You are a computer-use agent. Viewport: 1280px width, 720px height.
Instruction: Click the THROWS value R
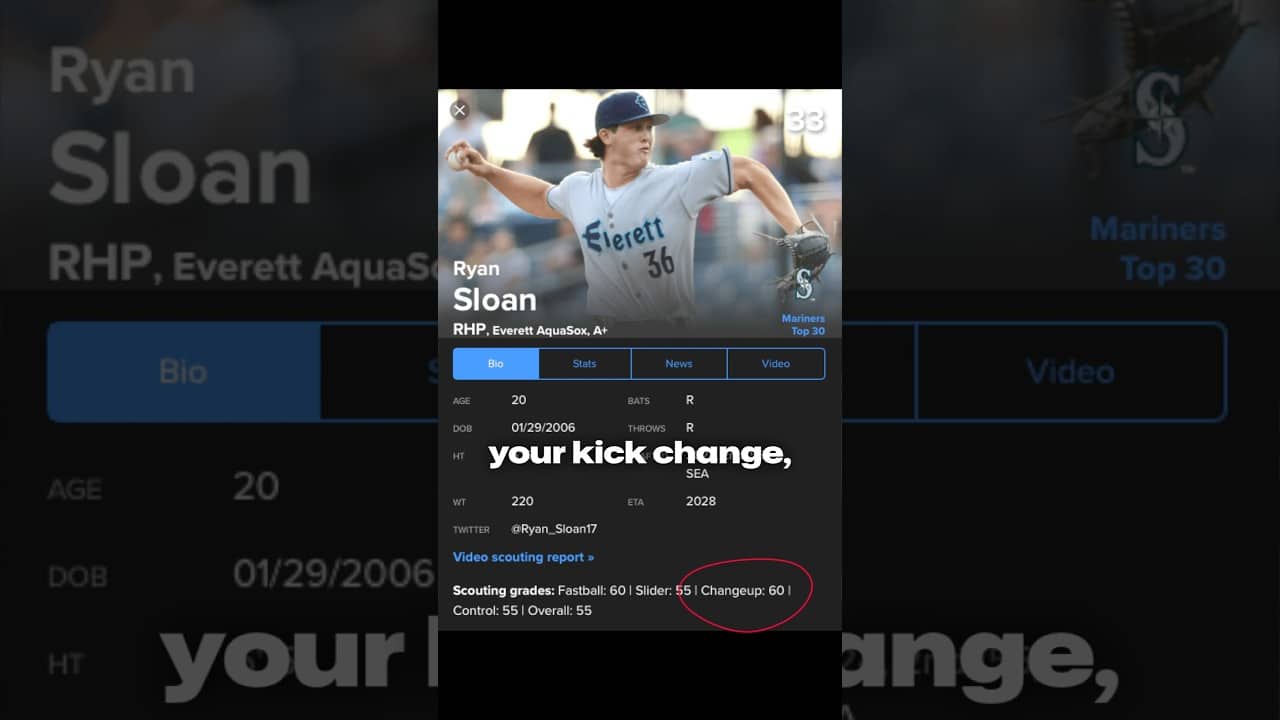[690, 428]
